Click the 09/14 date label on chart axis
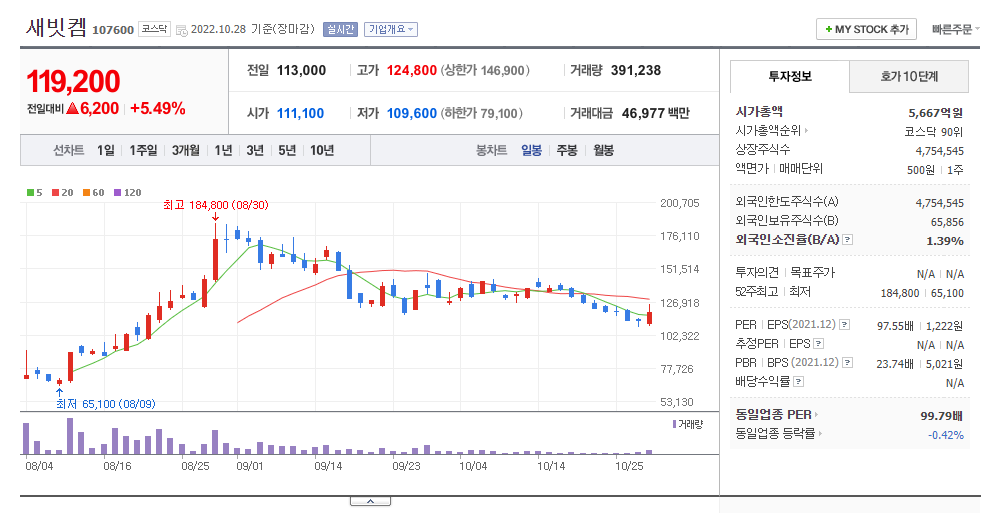This screenshot has width=987, height=513. point(328,466)
